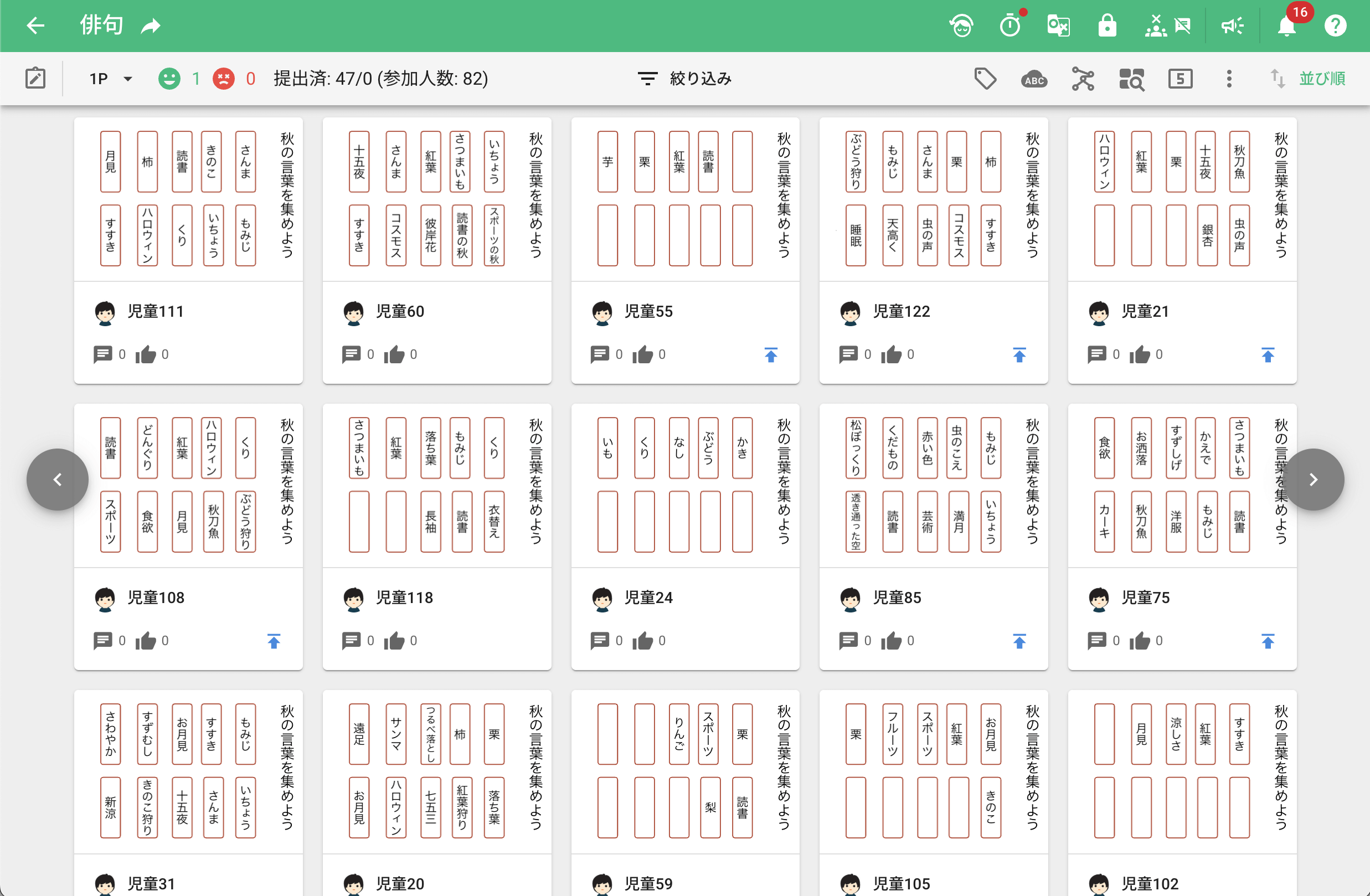
Task: Open comments on 児童60's card
Action: pos(351,354)
